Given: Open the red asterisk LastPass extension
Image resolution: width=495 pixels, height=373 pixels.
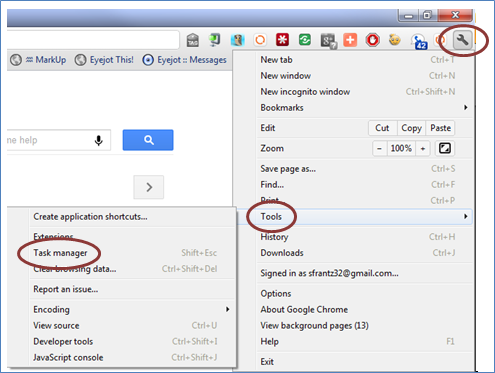Looking at the screenshot, I should pyautogui.click(x=282, y=40).
